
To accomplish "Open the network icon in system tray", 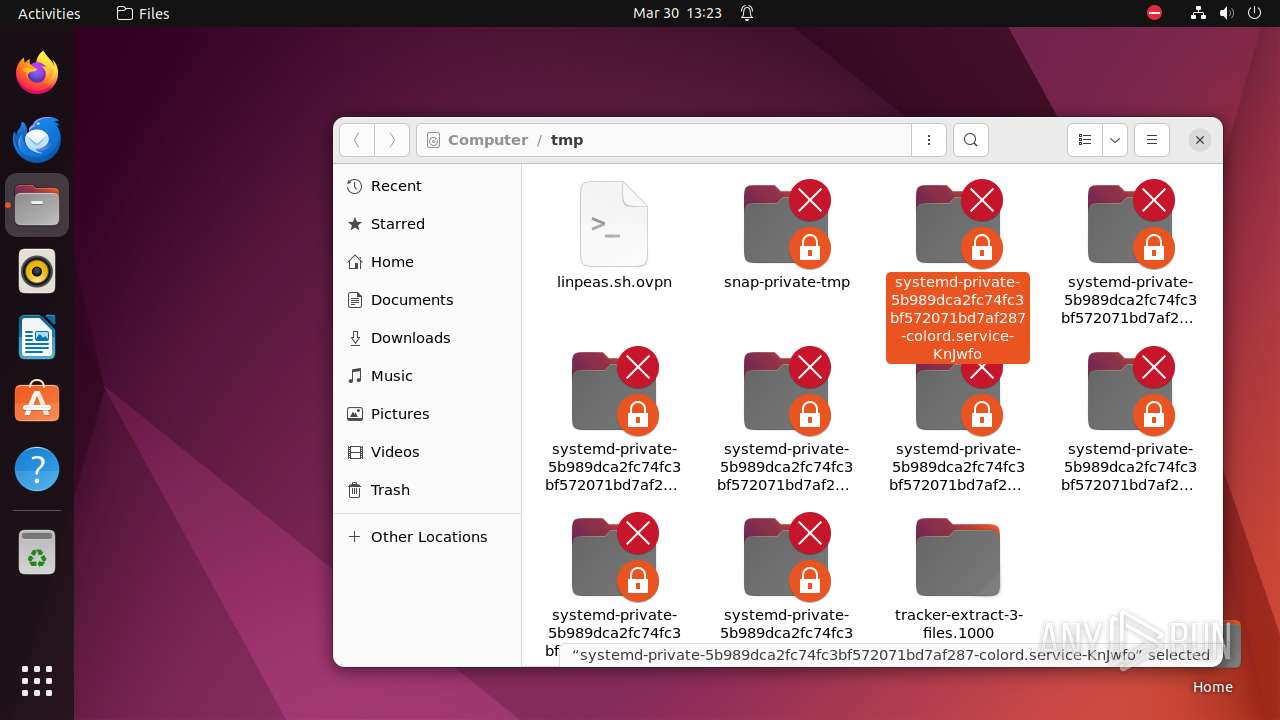I will tap(1198, 13).
